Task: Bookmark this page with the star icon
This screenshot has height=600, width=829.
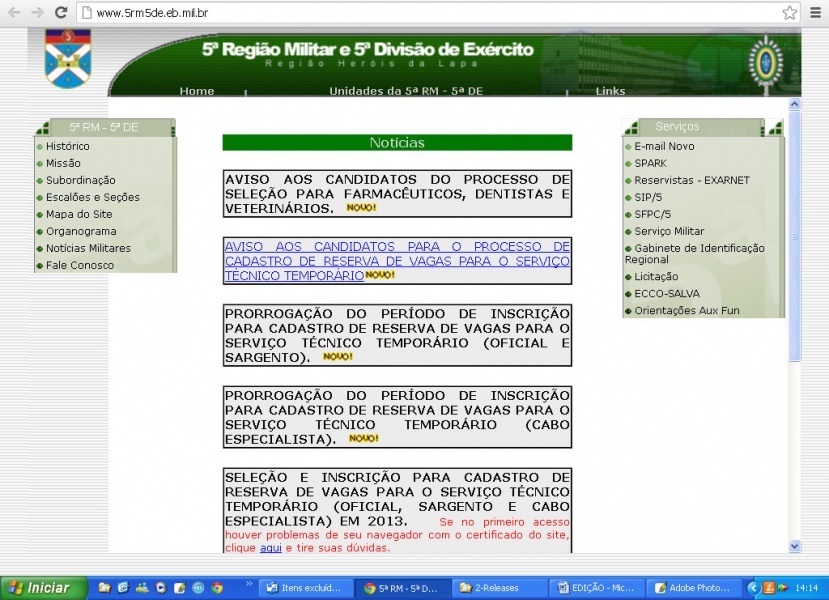Action: (x=789, y=13)
